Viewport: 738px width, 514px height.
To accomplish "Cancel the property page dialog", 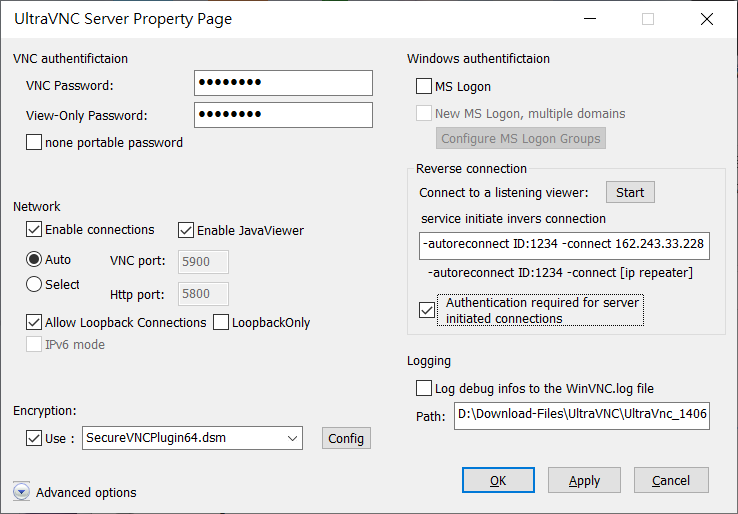I will [x=671, y=480].
